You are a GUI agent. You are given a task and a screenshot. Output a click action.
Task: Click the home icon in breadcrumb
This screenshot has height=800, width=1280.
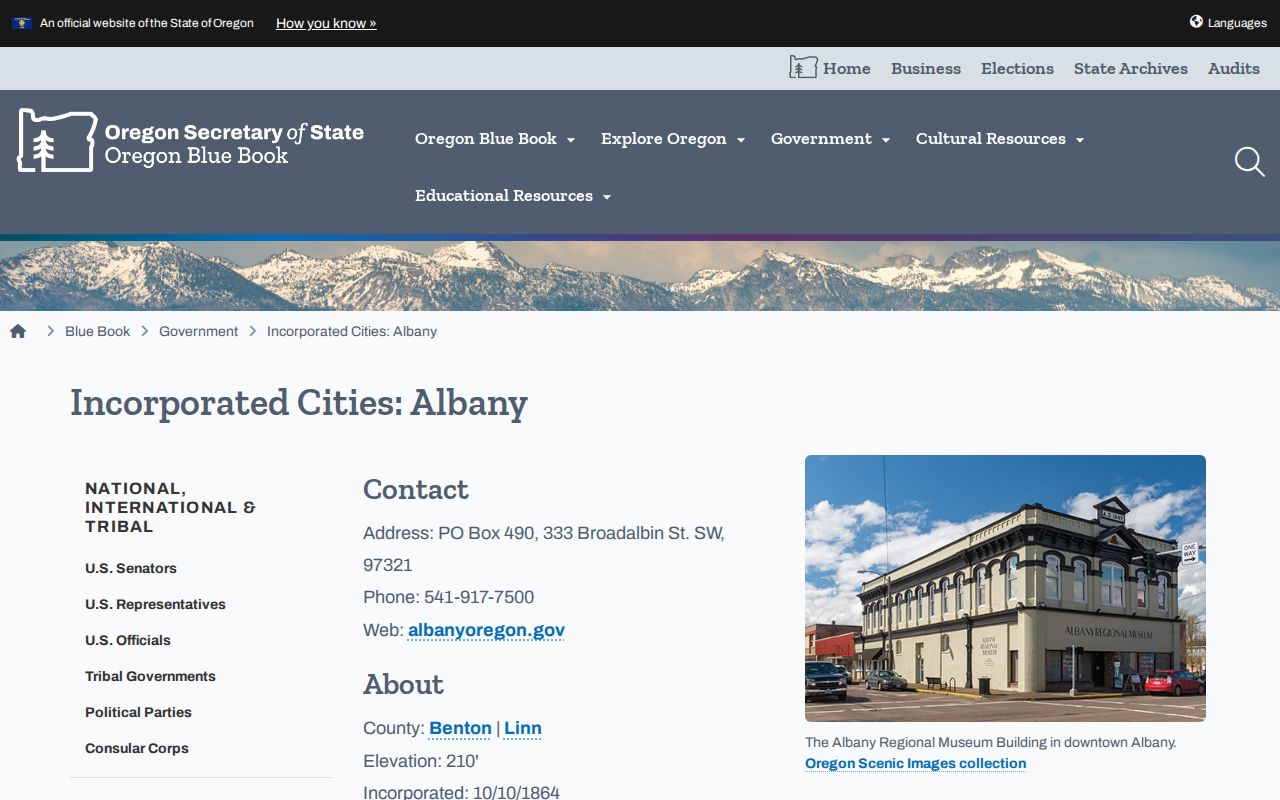click(18, 331)
